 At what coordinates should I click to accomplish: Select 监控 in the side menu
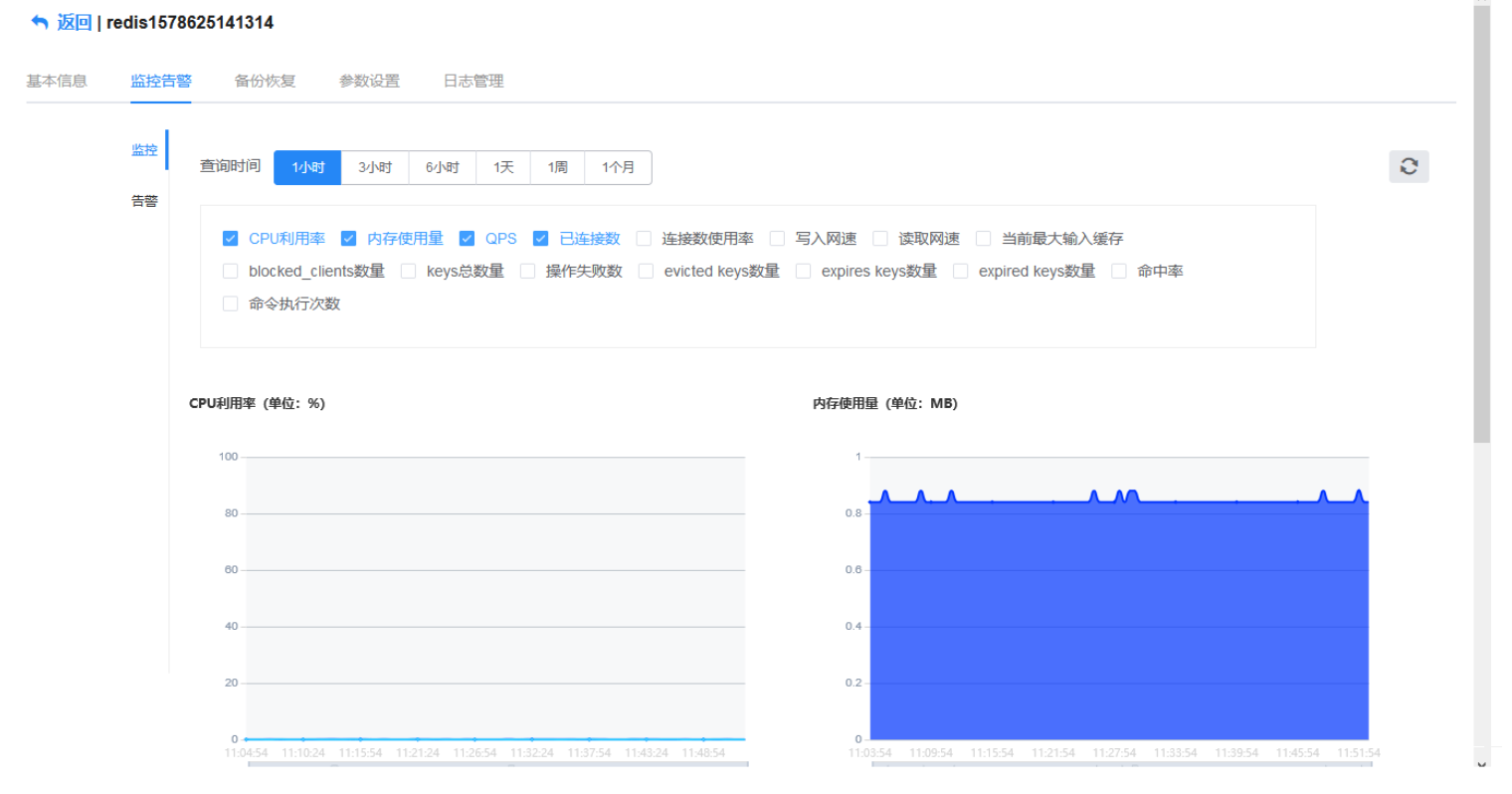144,150
